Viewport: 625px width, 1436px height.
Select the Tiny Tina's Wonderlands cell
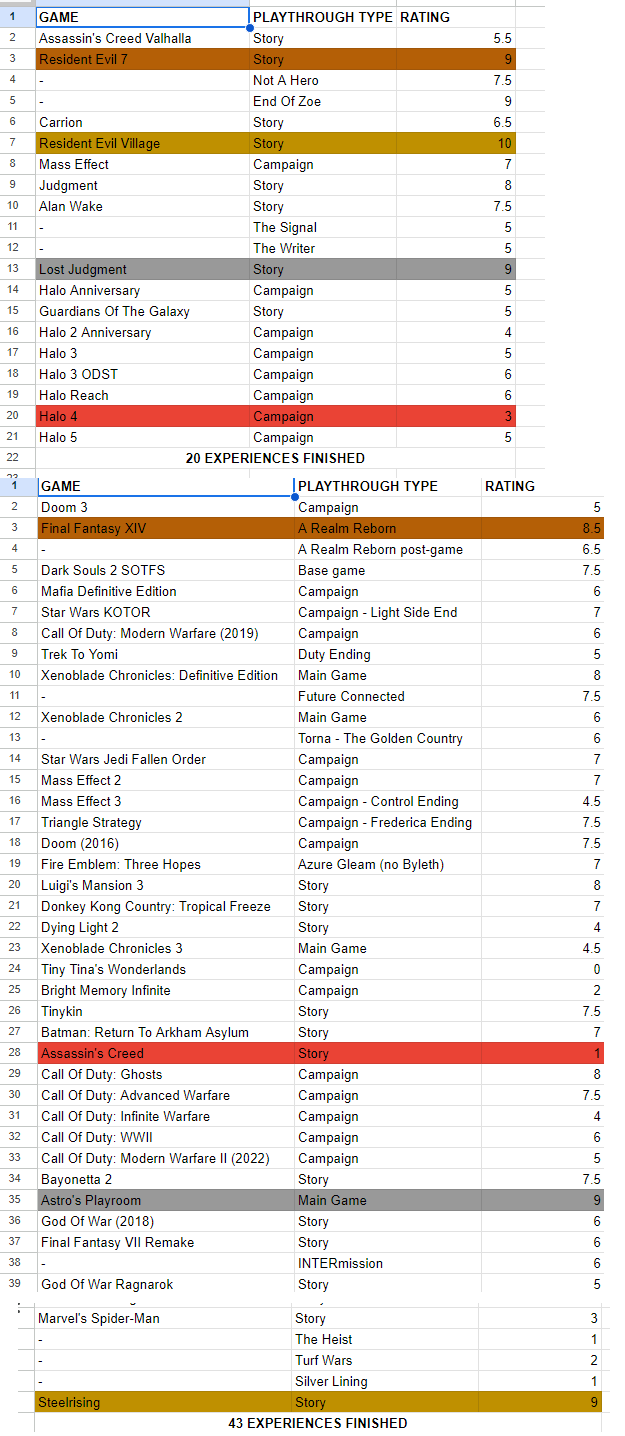(165, 969)
